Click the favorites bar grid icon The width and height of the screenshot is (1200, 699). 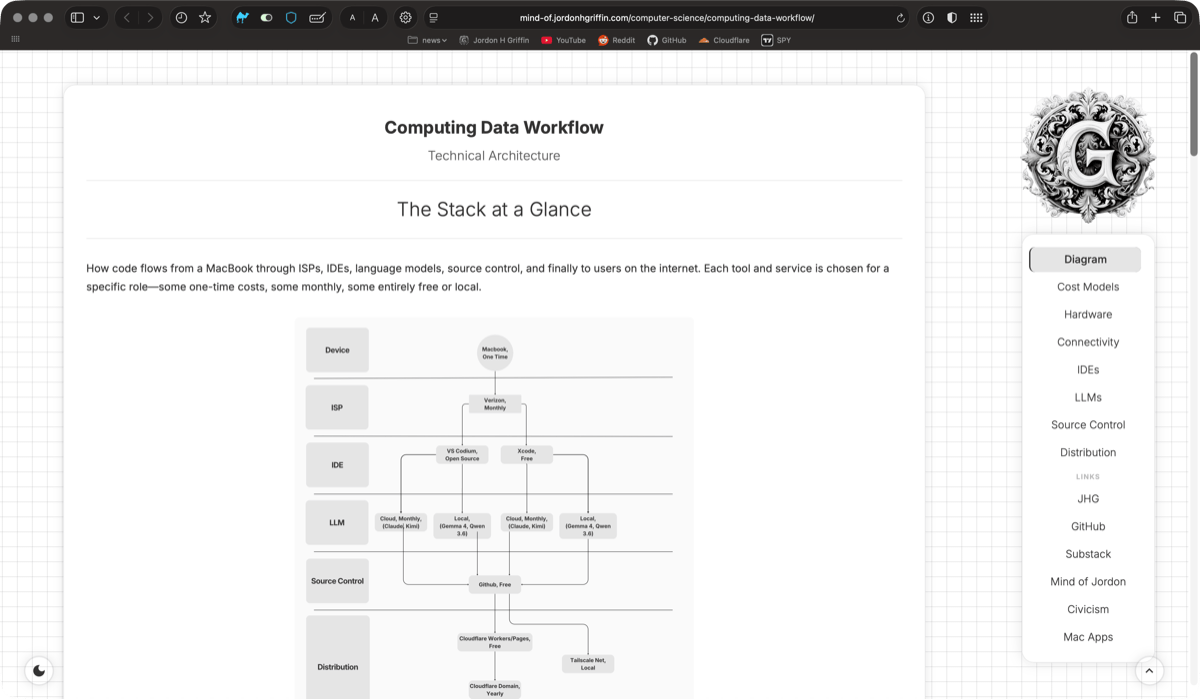tap(15, 39)
